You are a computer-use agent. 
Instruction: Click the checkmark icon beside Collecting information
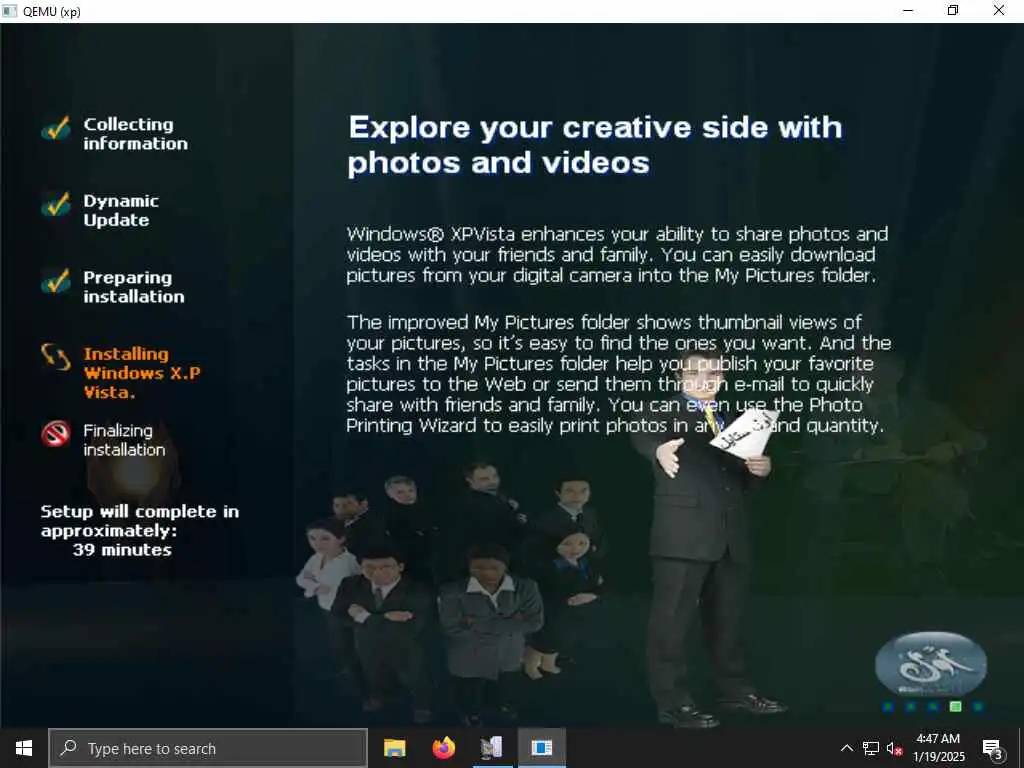56,128
